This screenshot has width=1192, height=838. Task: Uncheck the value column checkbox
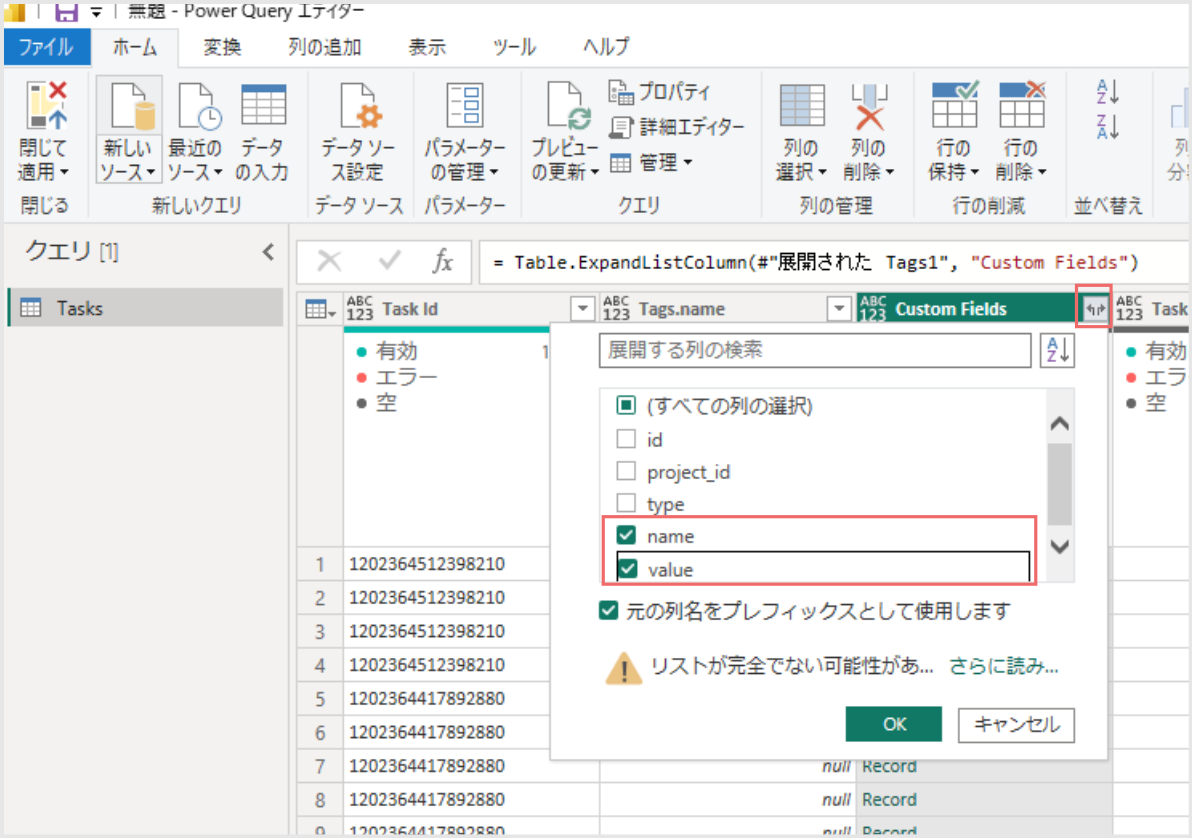click(627, 569)
